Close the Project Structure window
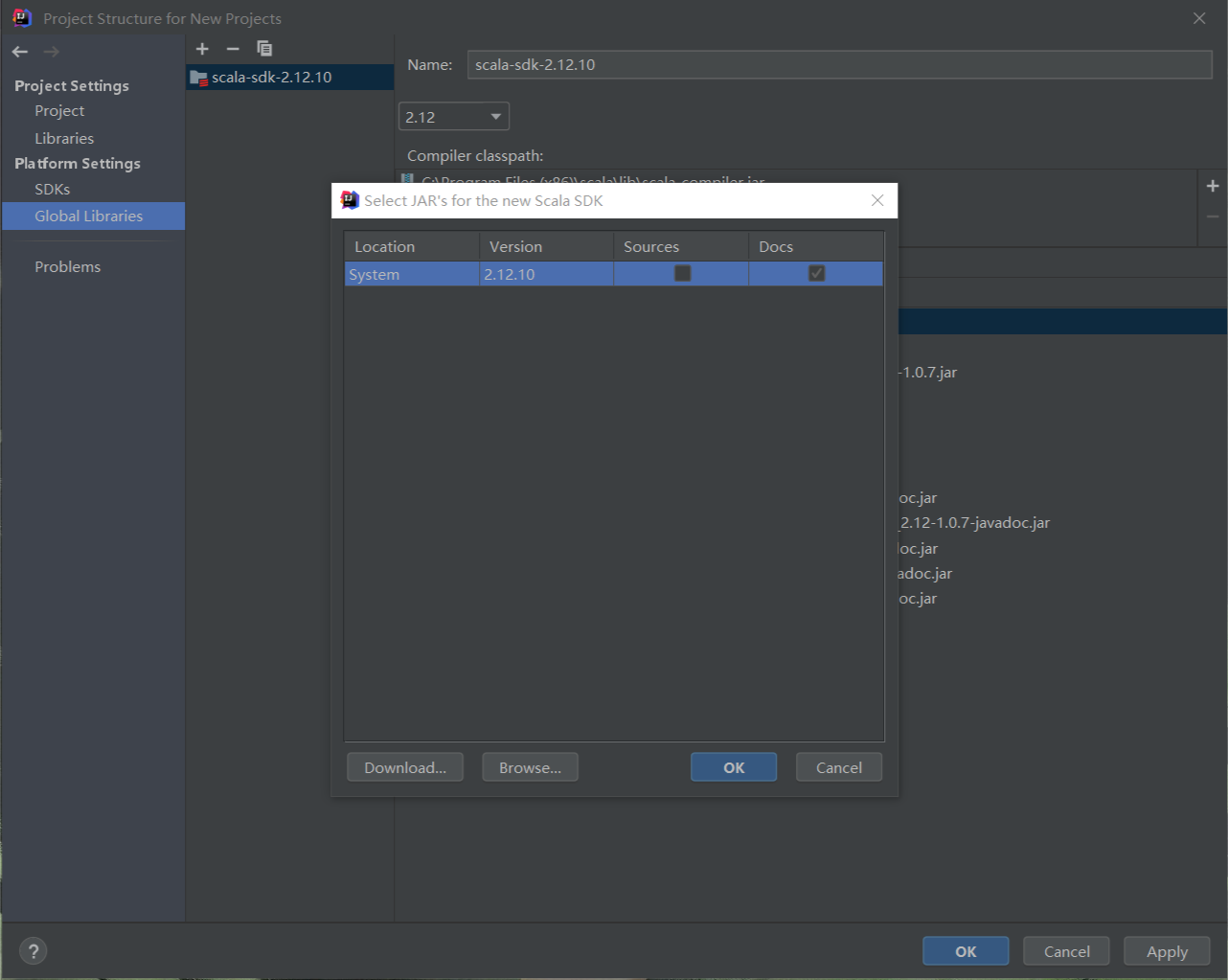The width and height of the screenshot is (1228, 980). point(1199,18)
